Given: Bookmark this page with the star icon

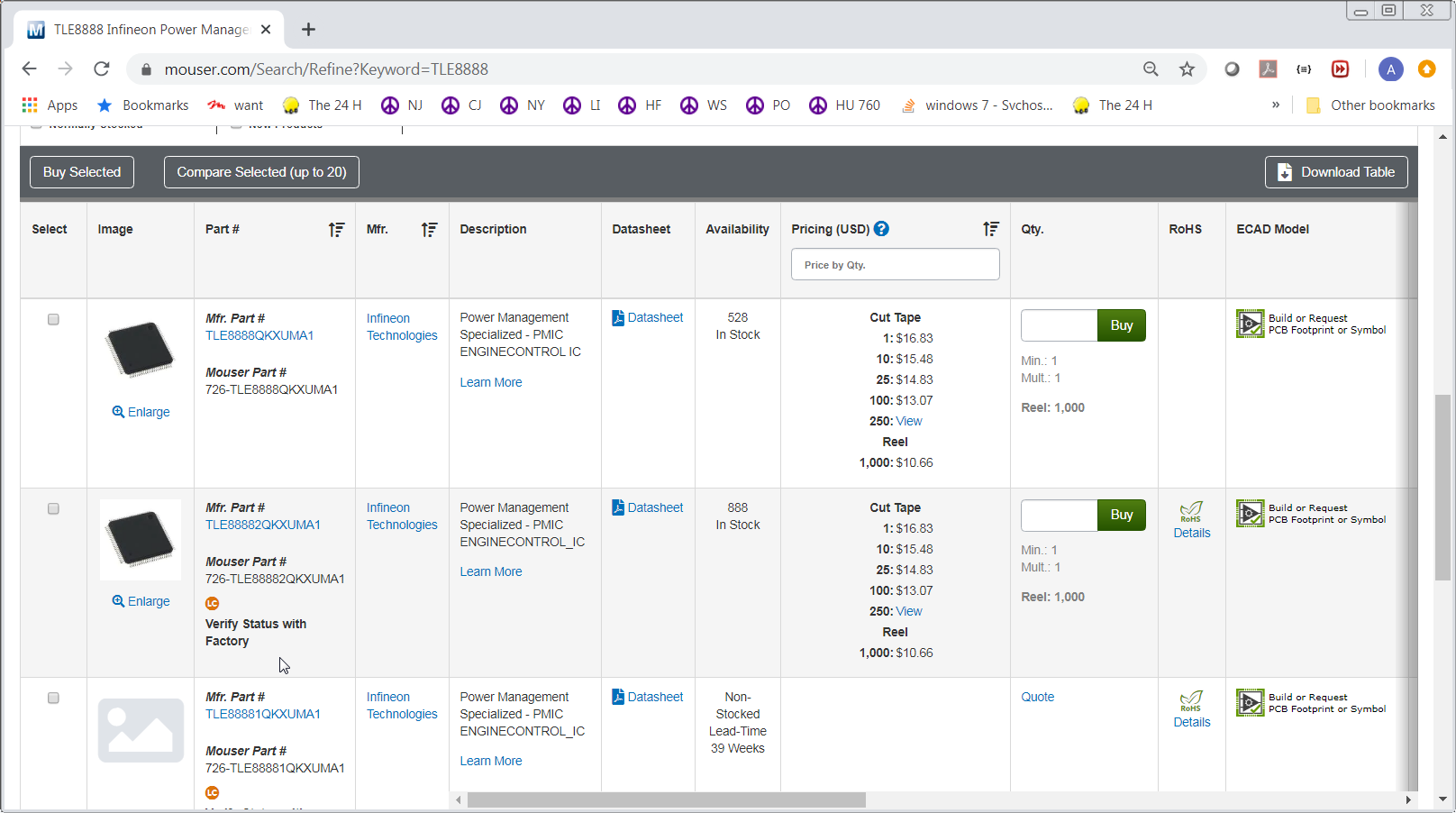Looking at the screenshot, I should tap(1187, 69).
